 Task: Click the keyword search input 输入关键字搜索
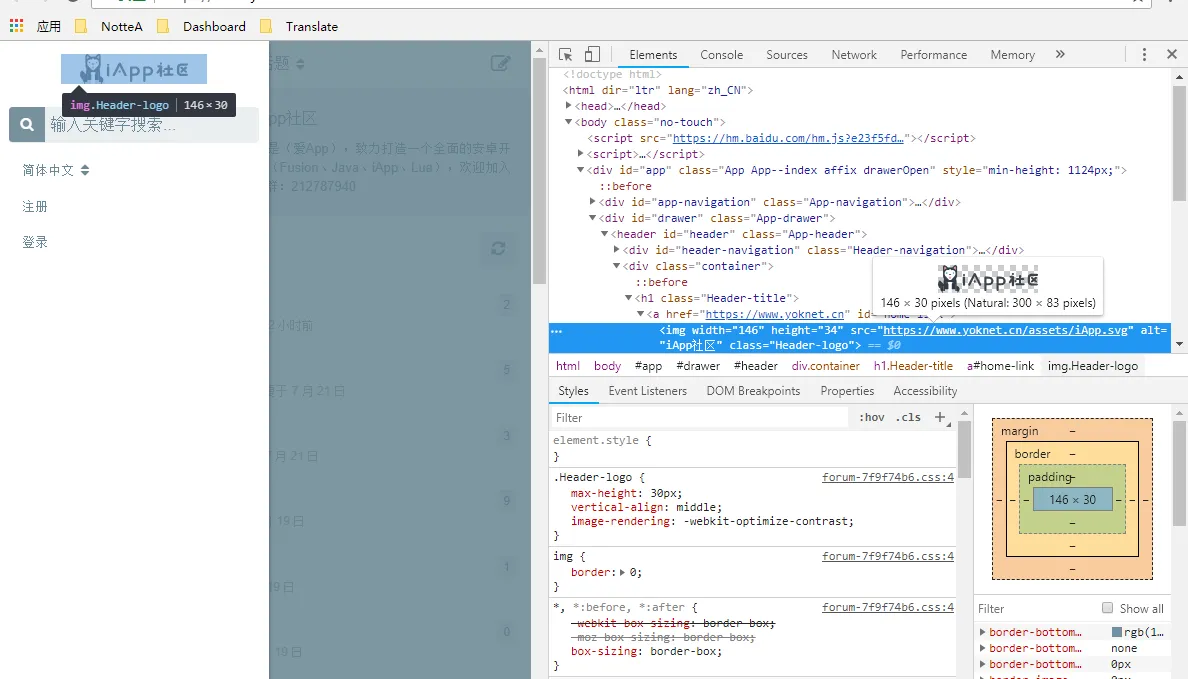(152, 124)
